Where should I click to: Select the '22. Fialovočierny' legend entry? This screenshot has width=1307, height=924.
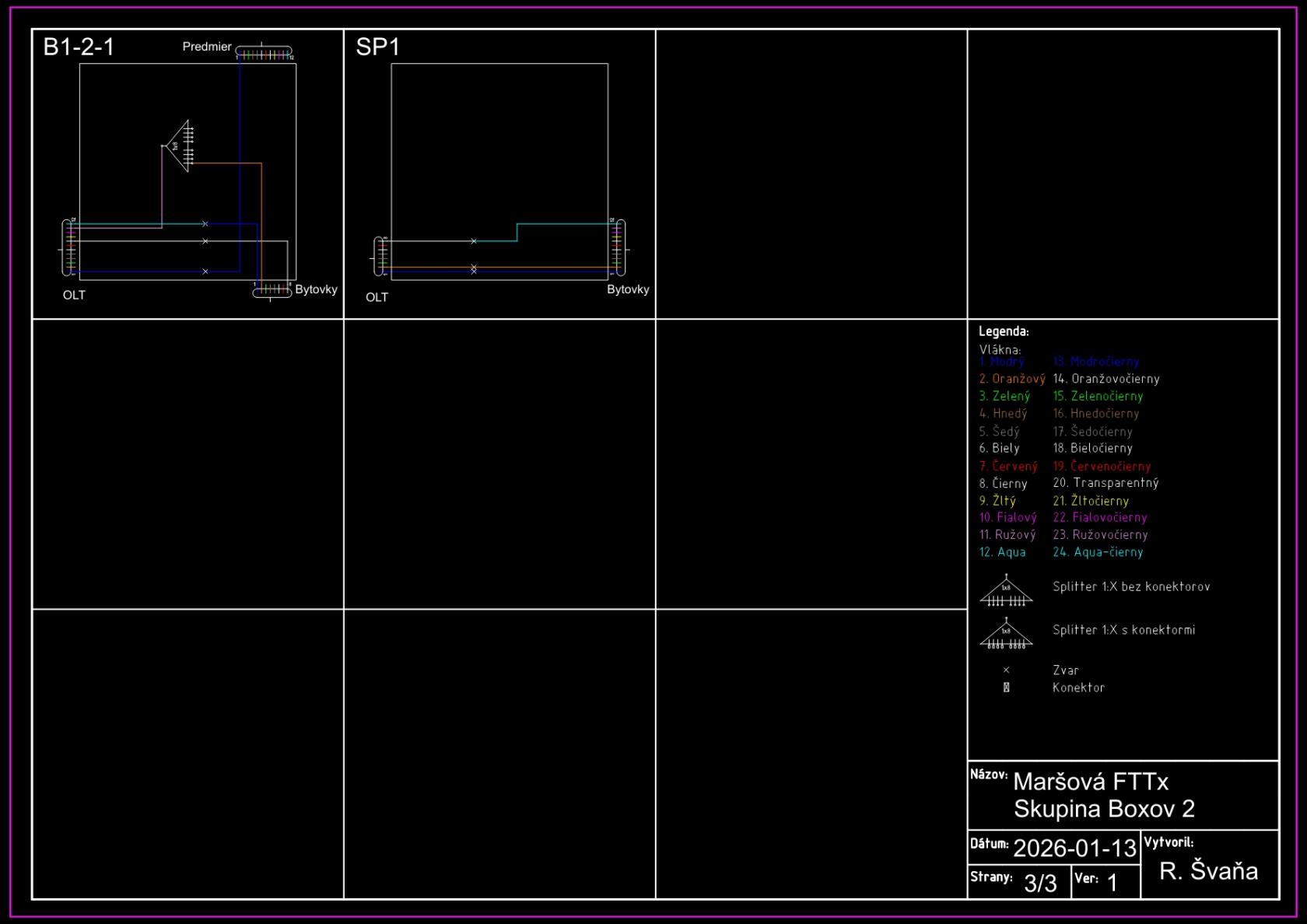[1099, 517]
